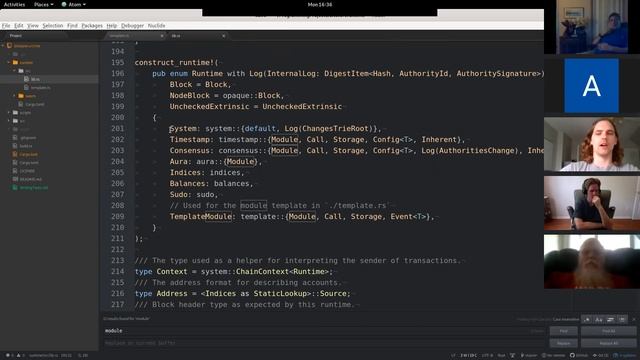Toggle the whole word search option
This screenshot has width=640, height=360.
(x=622, y=319)
